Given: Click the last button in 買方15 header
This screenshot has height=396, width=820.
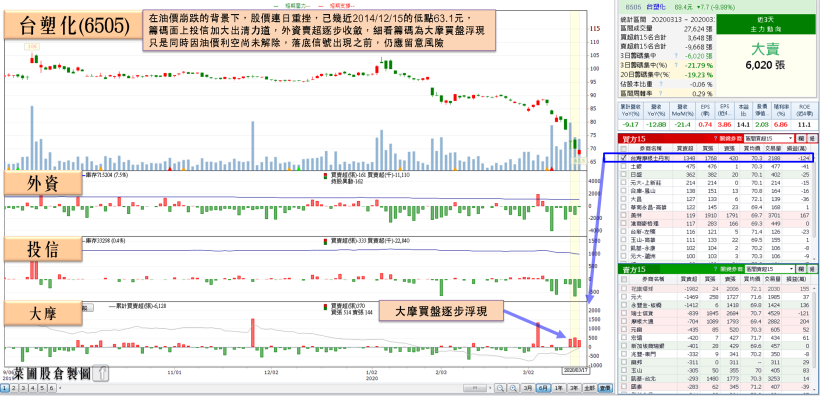Looking at the screenshot, I should tap(812, 139).
